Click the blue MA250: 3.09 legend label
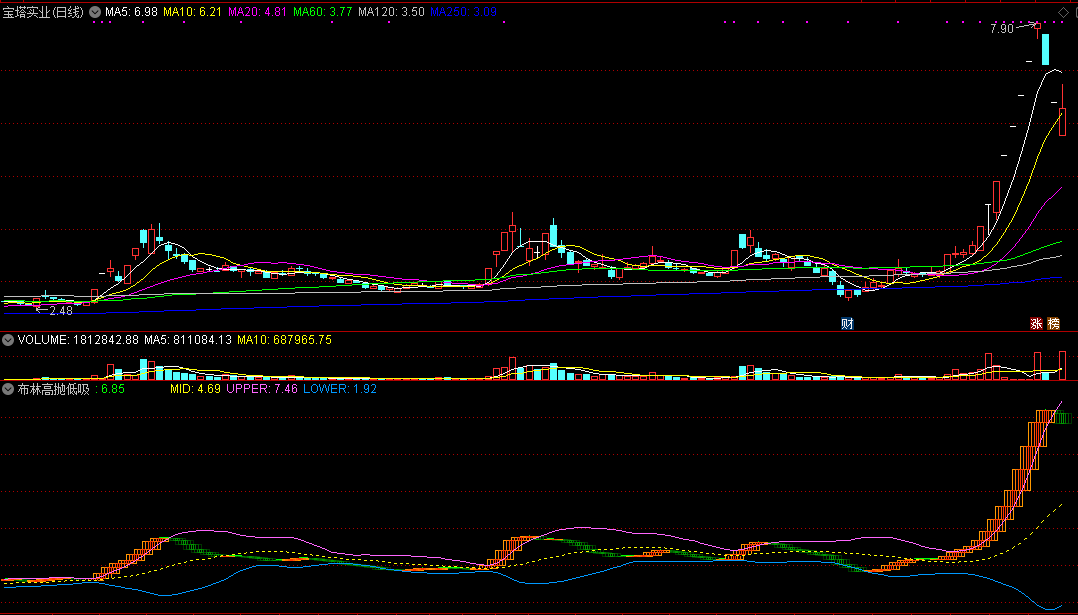 [x=463, y=12]
